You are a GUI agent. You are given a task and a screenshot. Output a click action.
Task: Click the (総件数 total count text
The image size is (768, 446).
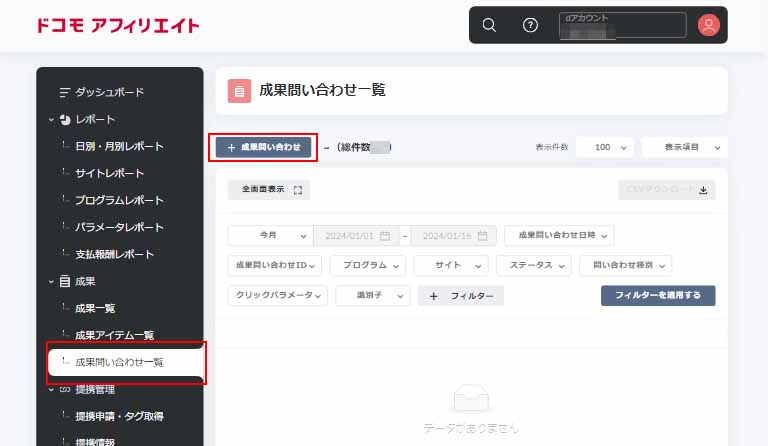(353, 147)
